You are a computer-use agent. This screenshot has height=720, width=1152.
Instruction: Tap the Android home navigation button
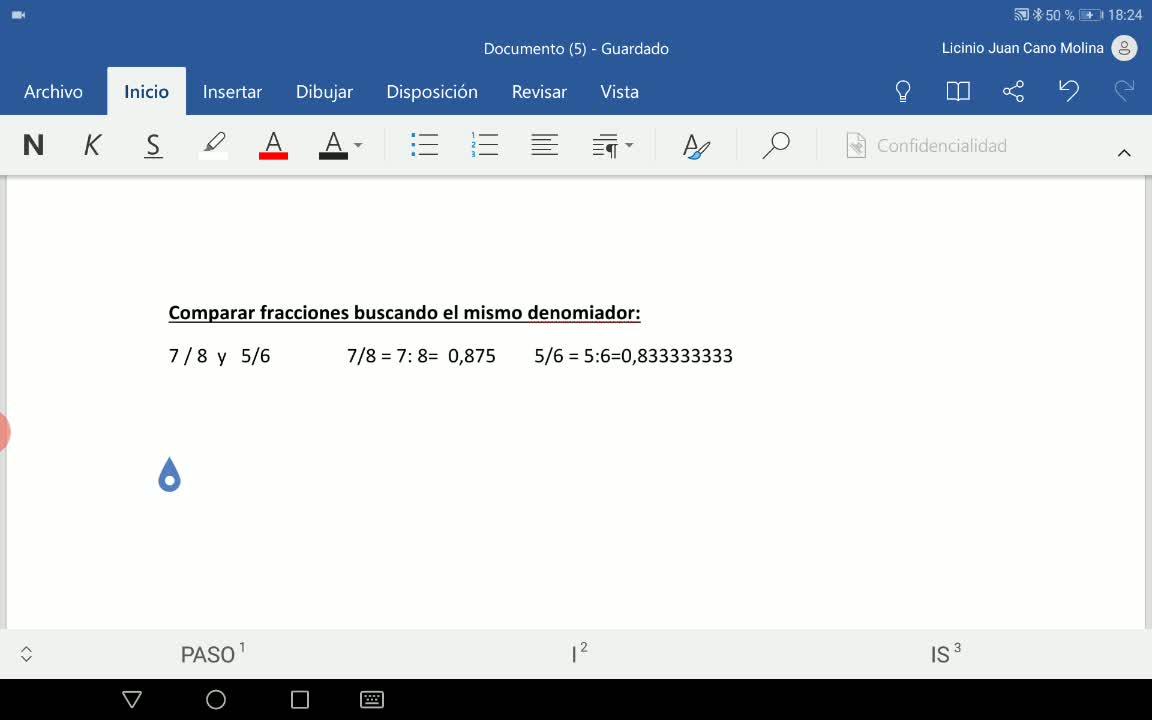coord(215,699)
